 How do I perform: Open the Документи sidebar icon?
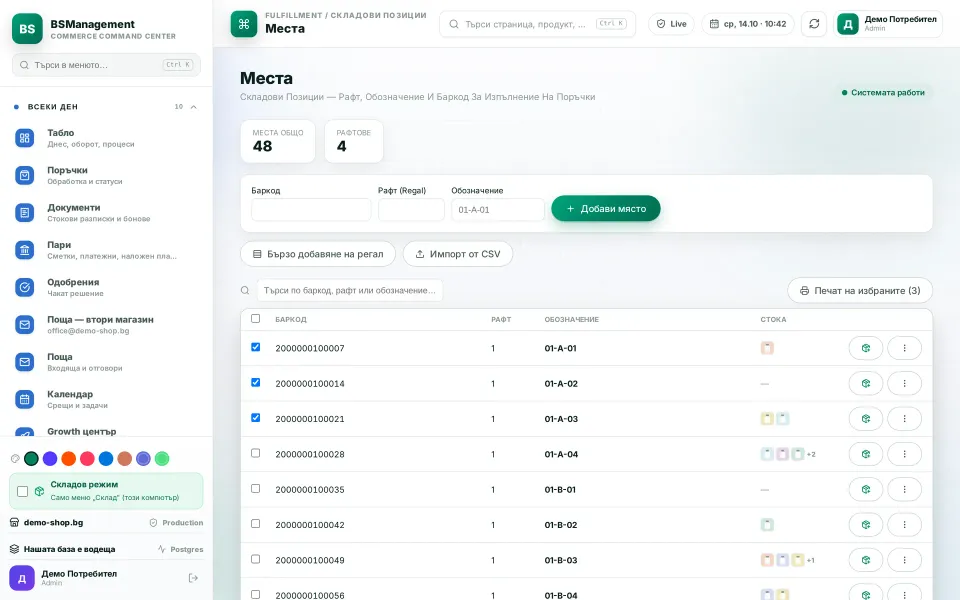pos(24,213)
